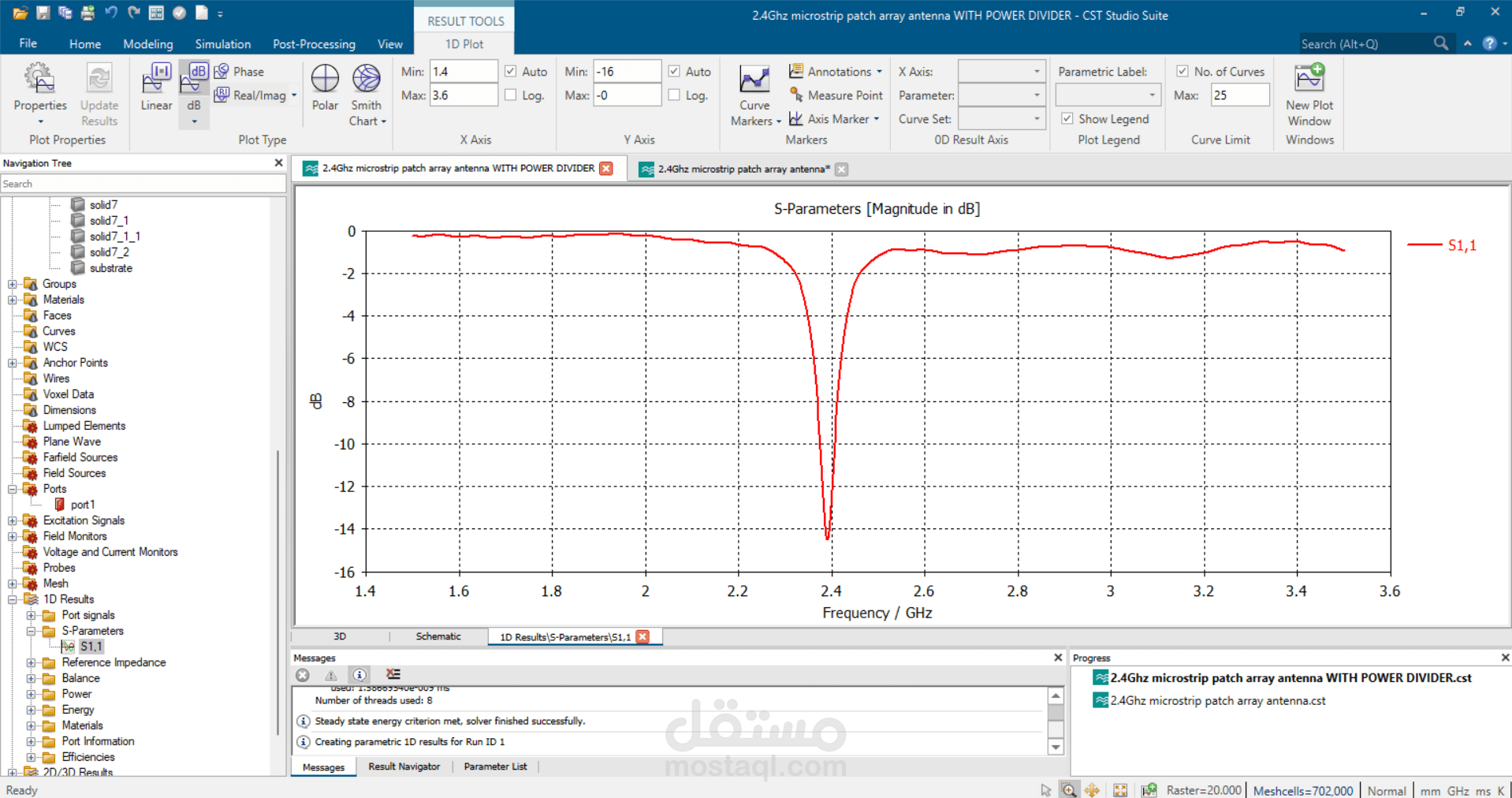The width and height of the screenshot is (1512, 798).
Task: Open the Real/Imag dropdown arrow
Action: point(294,95)
